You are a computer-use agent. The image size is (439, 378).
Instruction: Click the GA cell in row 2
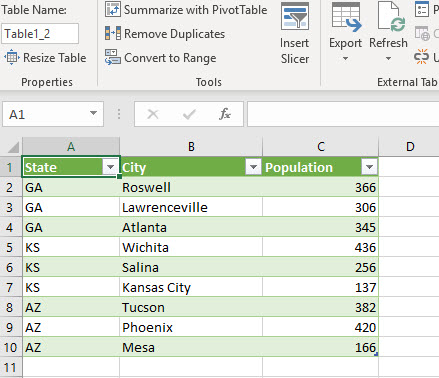click(x=71, y=187)
